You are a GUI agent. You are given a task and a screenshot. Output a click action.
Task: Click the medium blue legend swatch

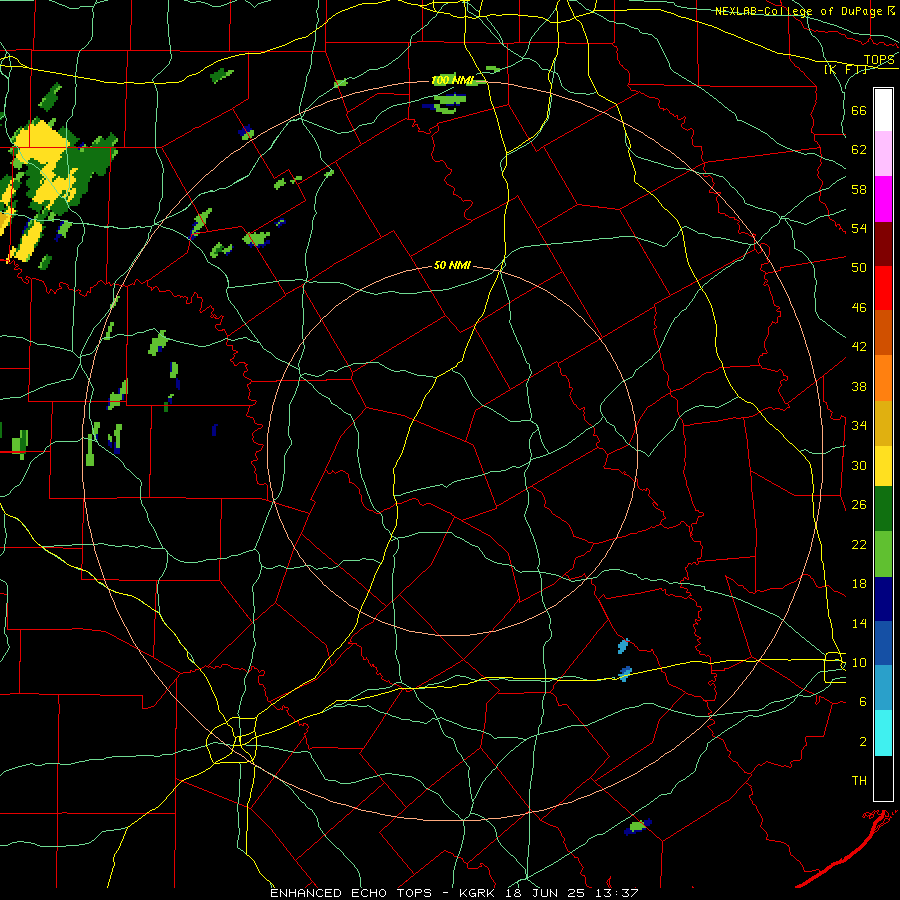883,643
